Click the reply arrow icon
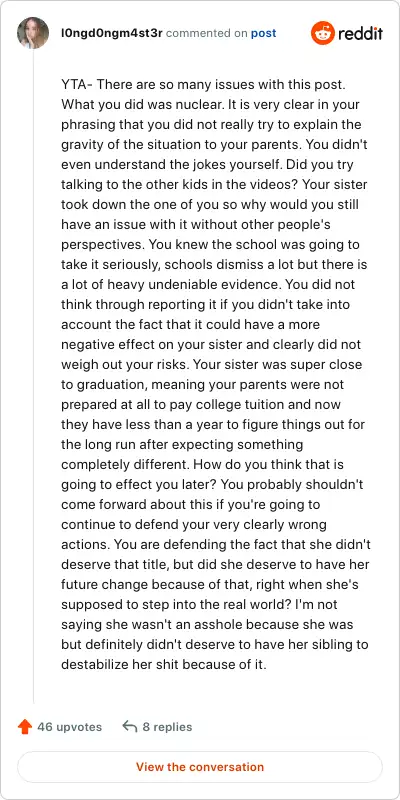 (x=130, y=727)
